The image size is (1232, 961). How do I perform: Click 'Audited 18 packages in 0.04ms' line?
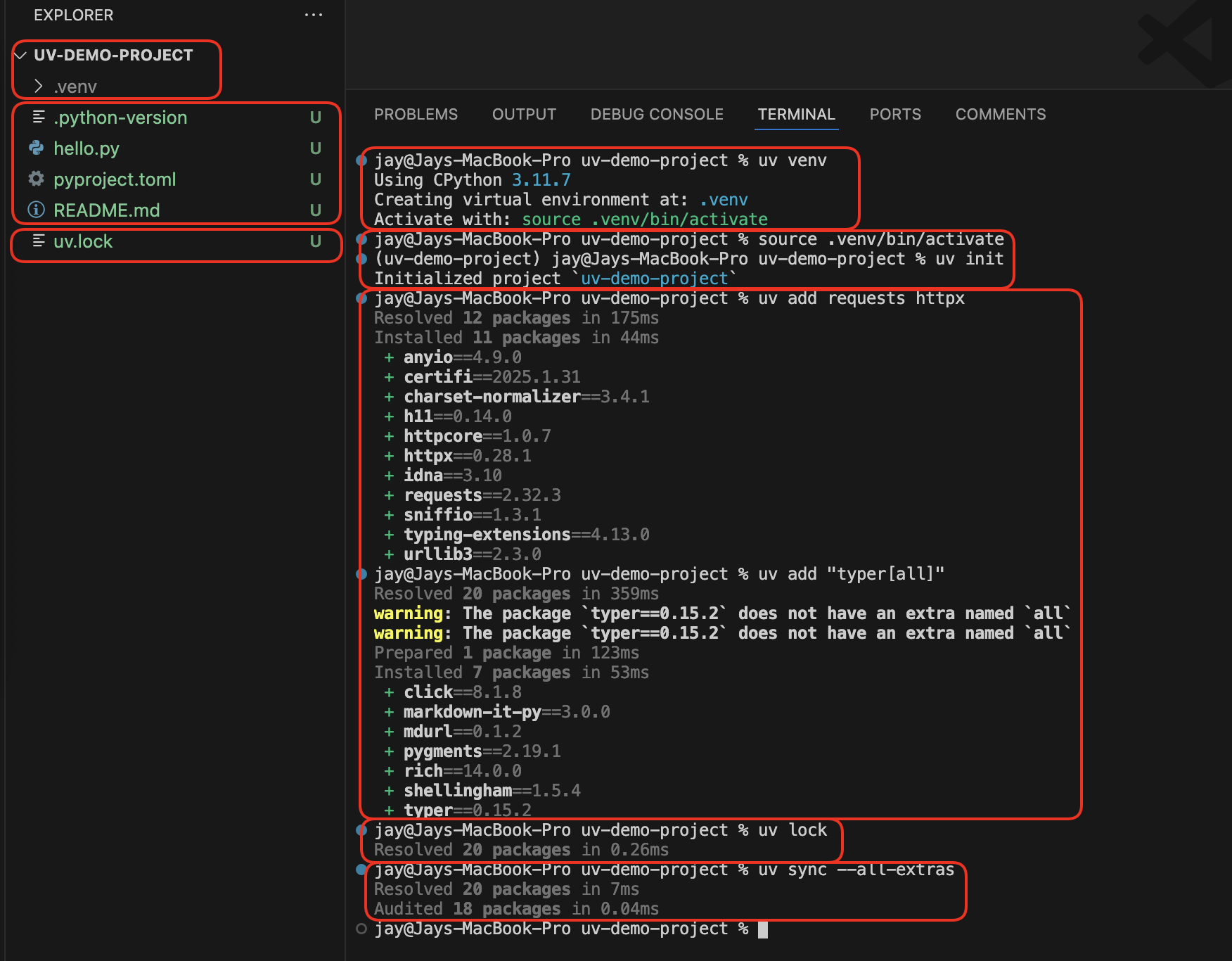click(517, 909)
